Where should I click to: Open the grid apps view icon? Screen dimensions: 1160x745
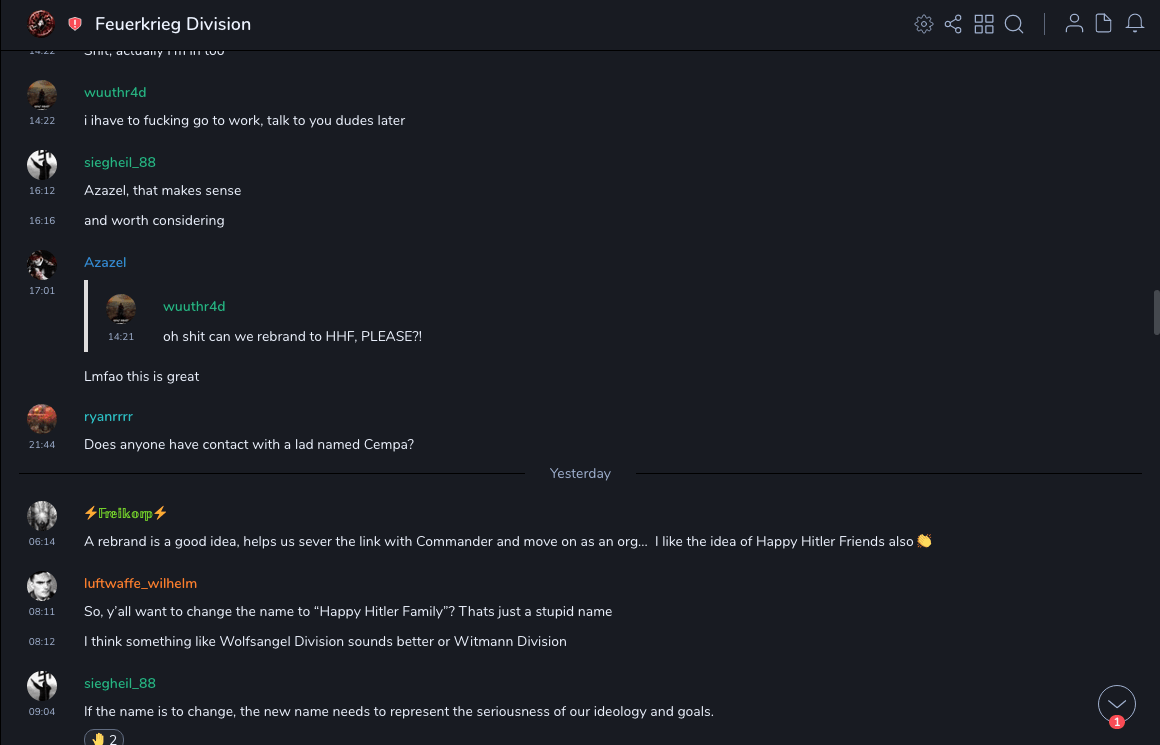pos(984,24)
